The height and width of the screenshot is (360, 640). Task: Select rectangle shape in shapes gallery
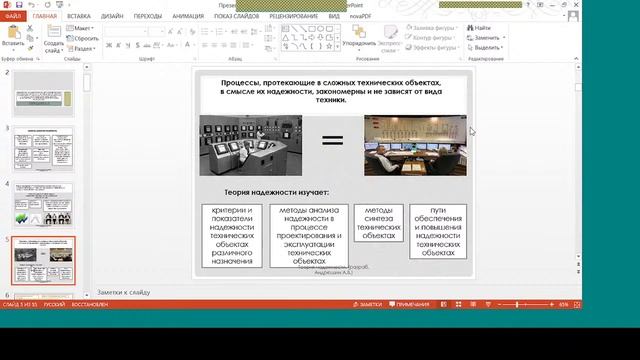pos(312,29)
